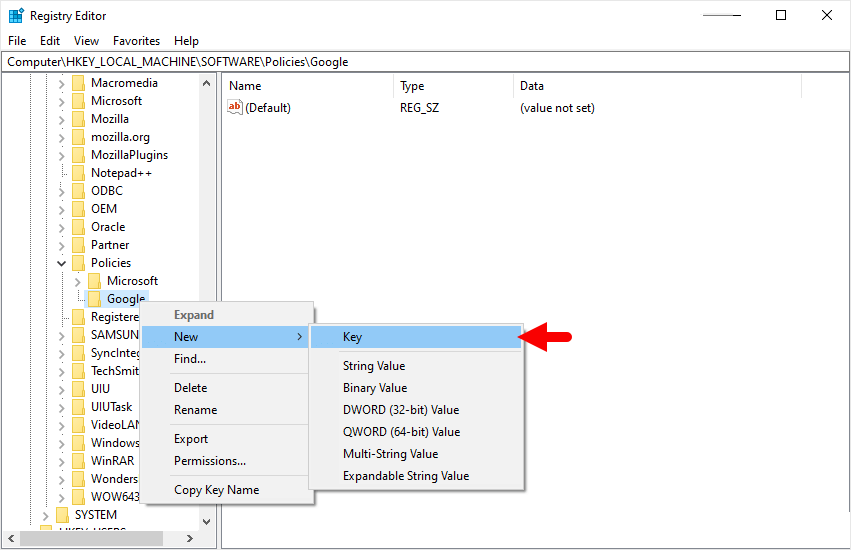Expand the Macromedia key
The width and height of the screenshot is (851, 550).
(x=61, y=84)
